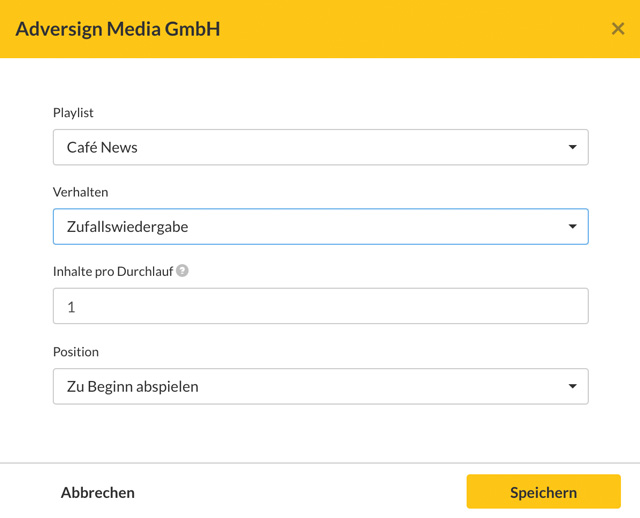Image resolution: width=640 pixels, height=518 pixels.
Task: Click the value 1 in the content count field
Action: tap(71, 307)
